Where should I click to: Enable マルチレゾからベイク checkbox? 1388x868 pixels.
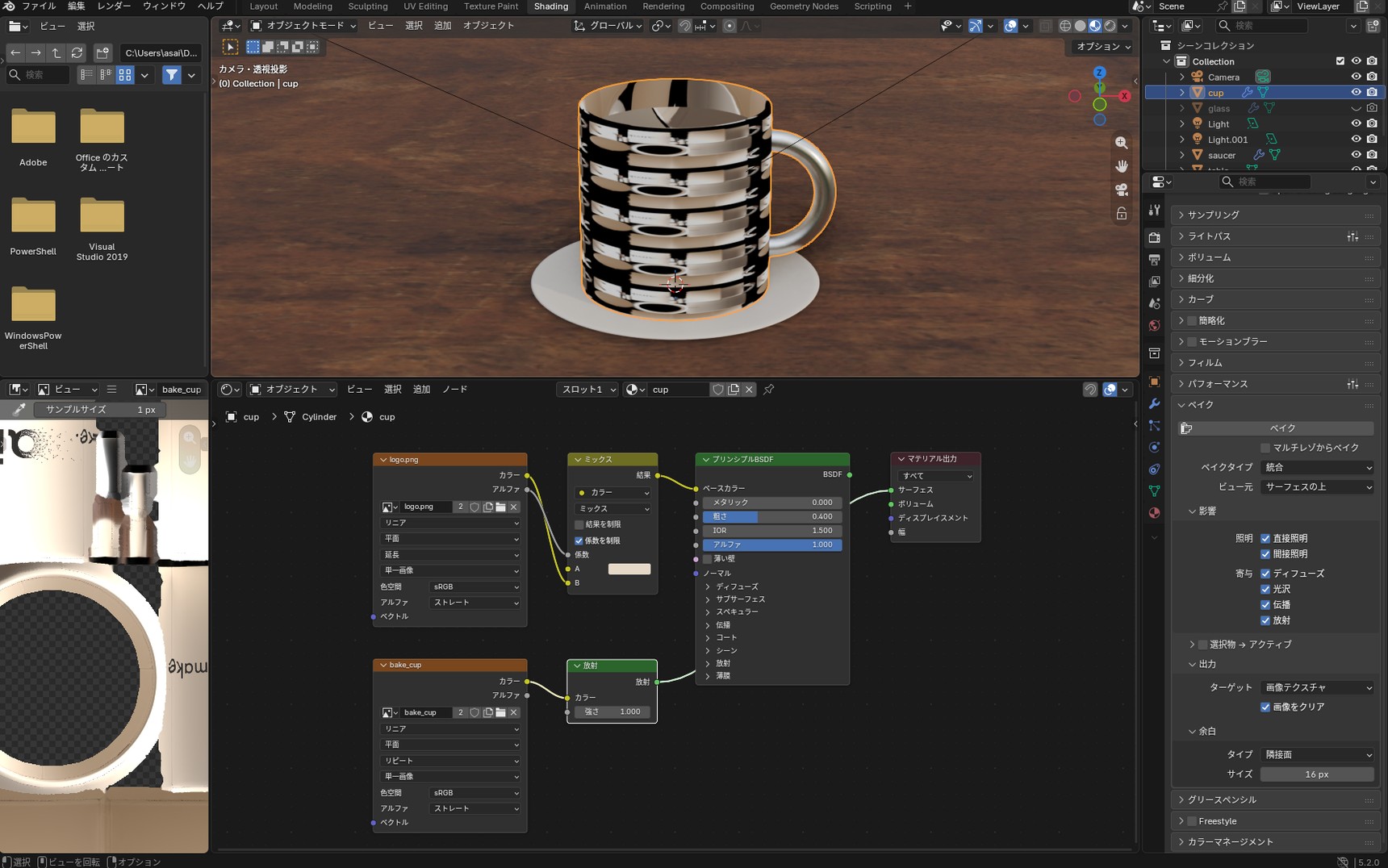pos(1265,448)
